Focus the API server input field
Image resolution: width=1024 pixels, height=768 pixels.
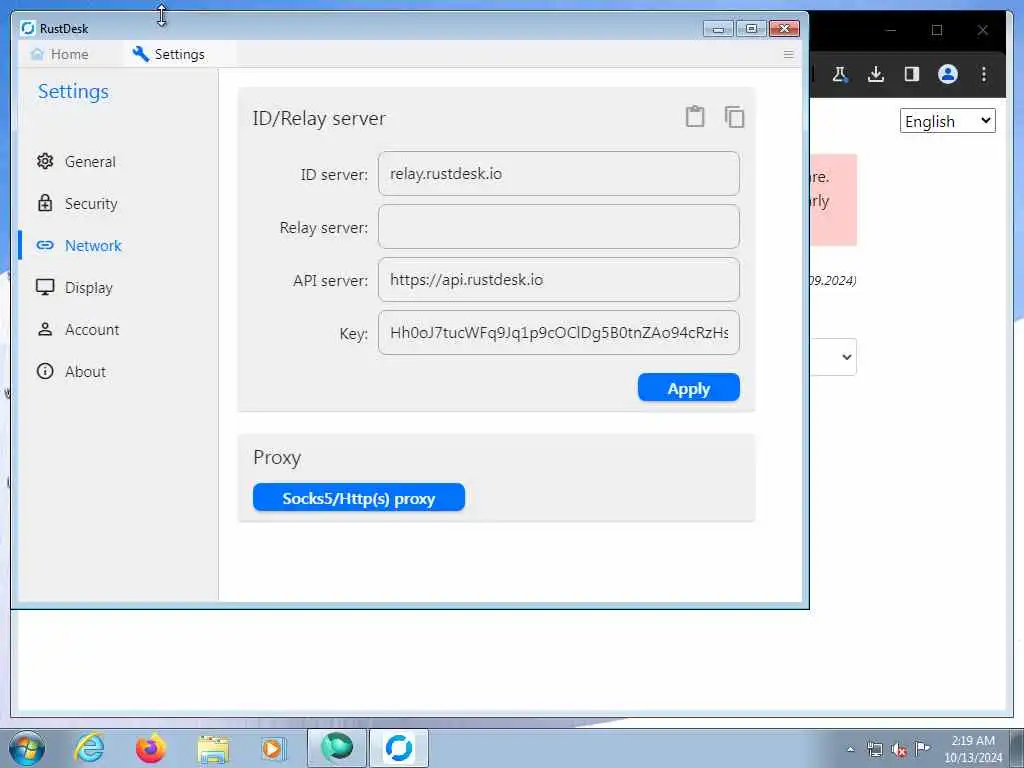coord(559,280)
